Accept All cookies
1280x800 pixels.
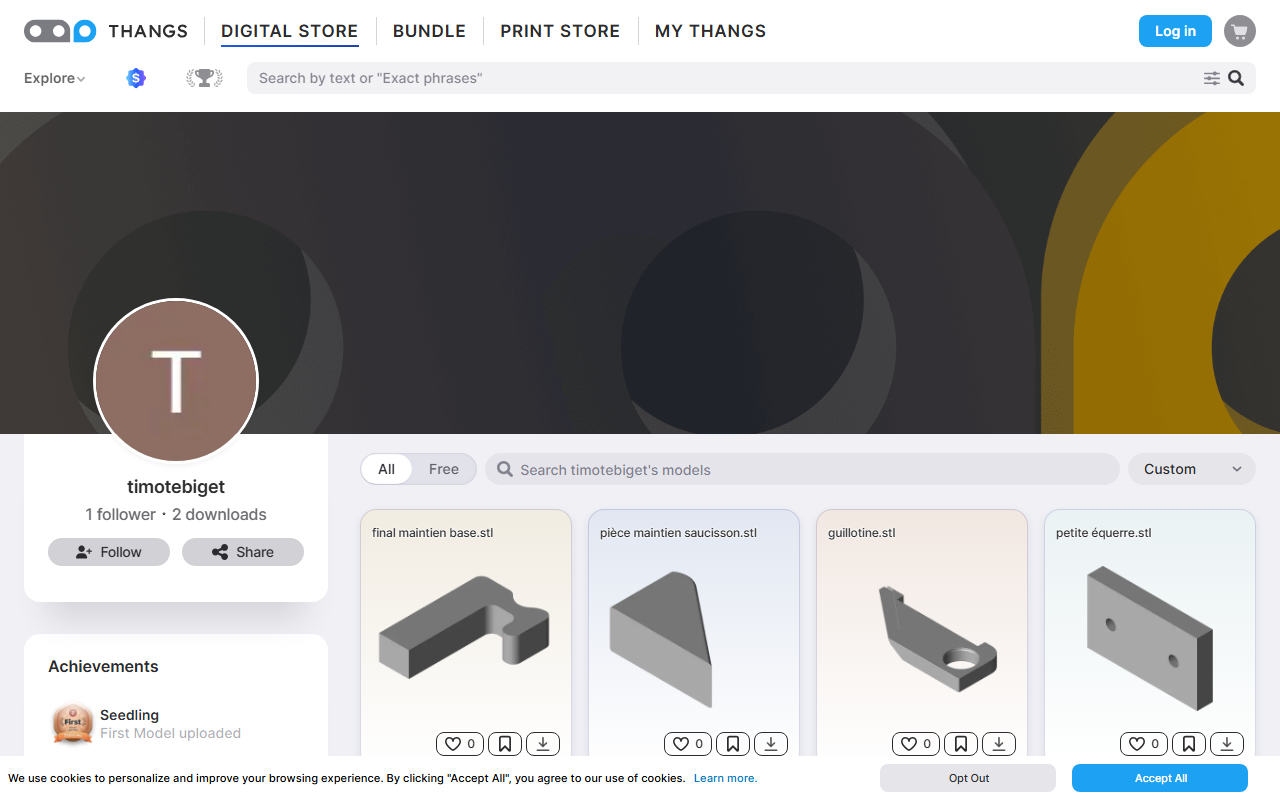(x=1160, y=778)
